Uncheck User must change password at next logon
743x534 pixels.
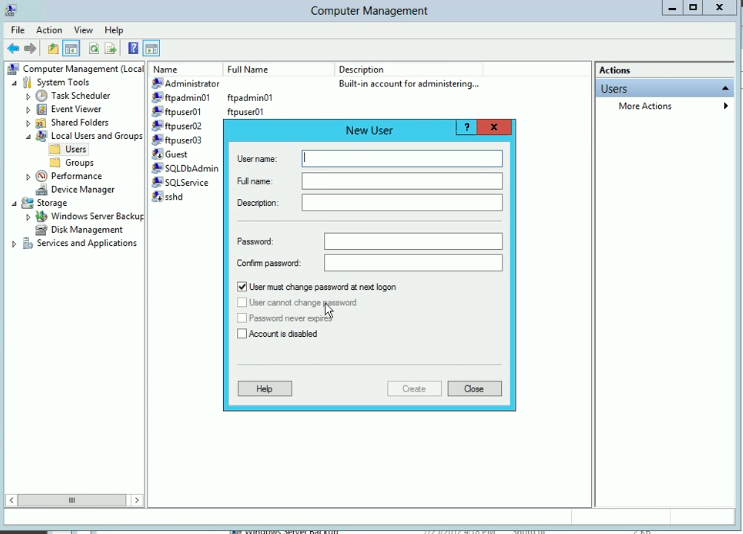click(242, 287)
